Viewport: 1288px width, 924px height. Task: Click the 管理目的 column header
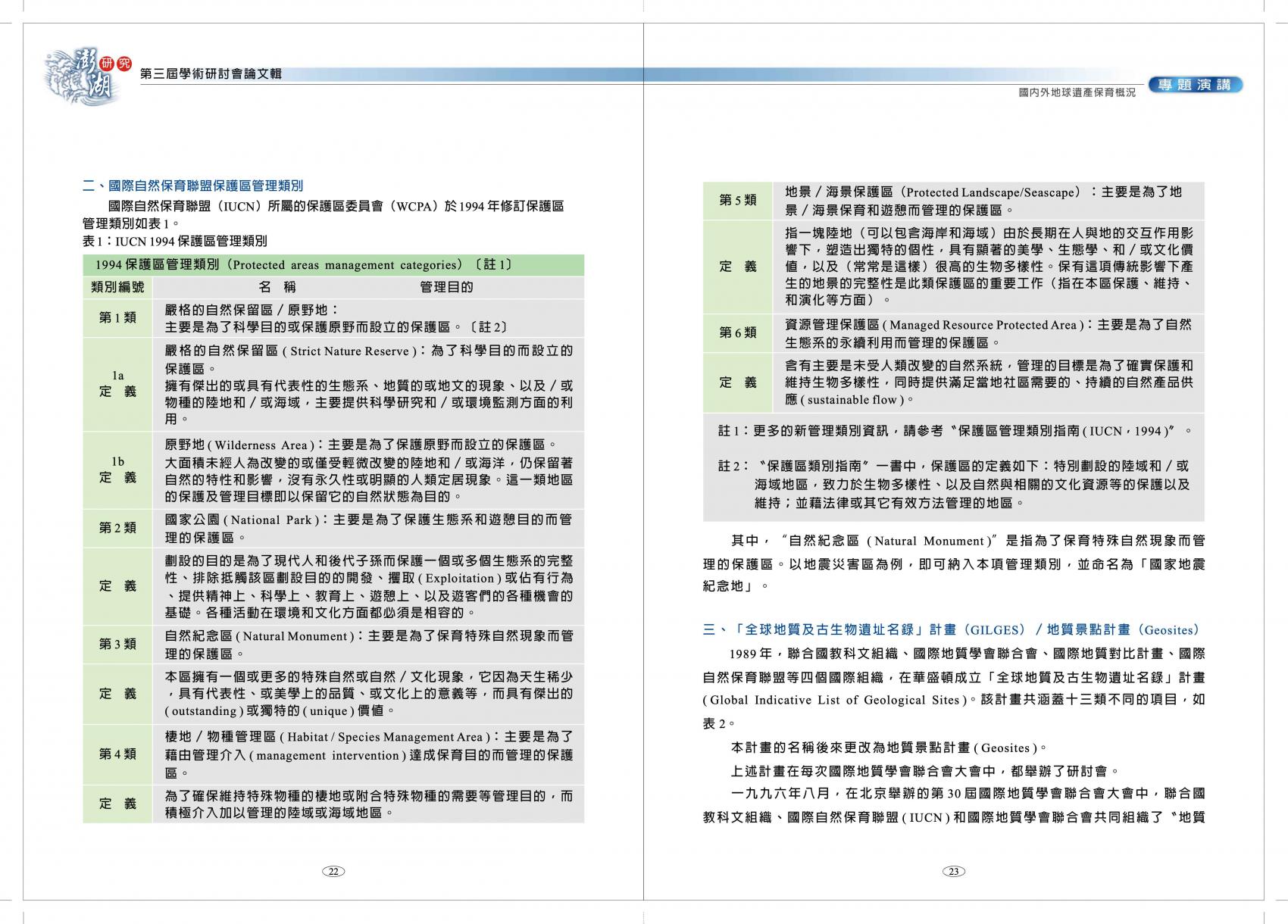click(446, 287)
